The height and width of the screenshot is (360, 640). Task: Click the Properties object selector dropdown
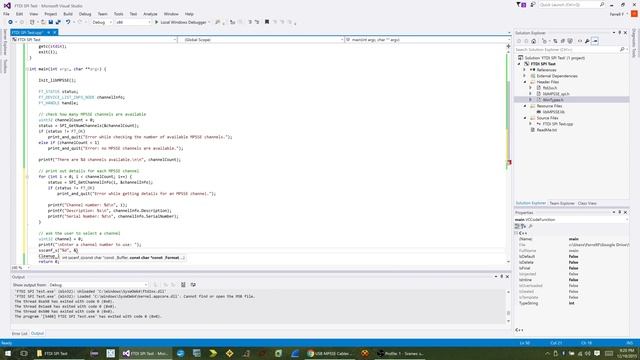[x=571, y=220]
